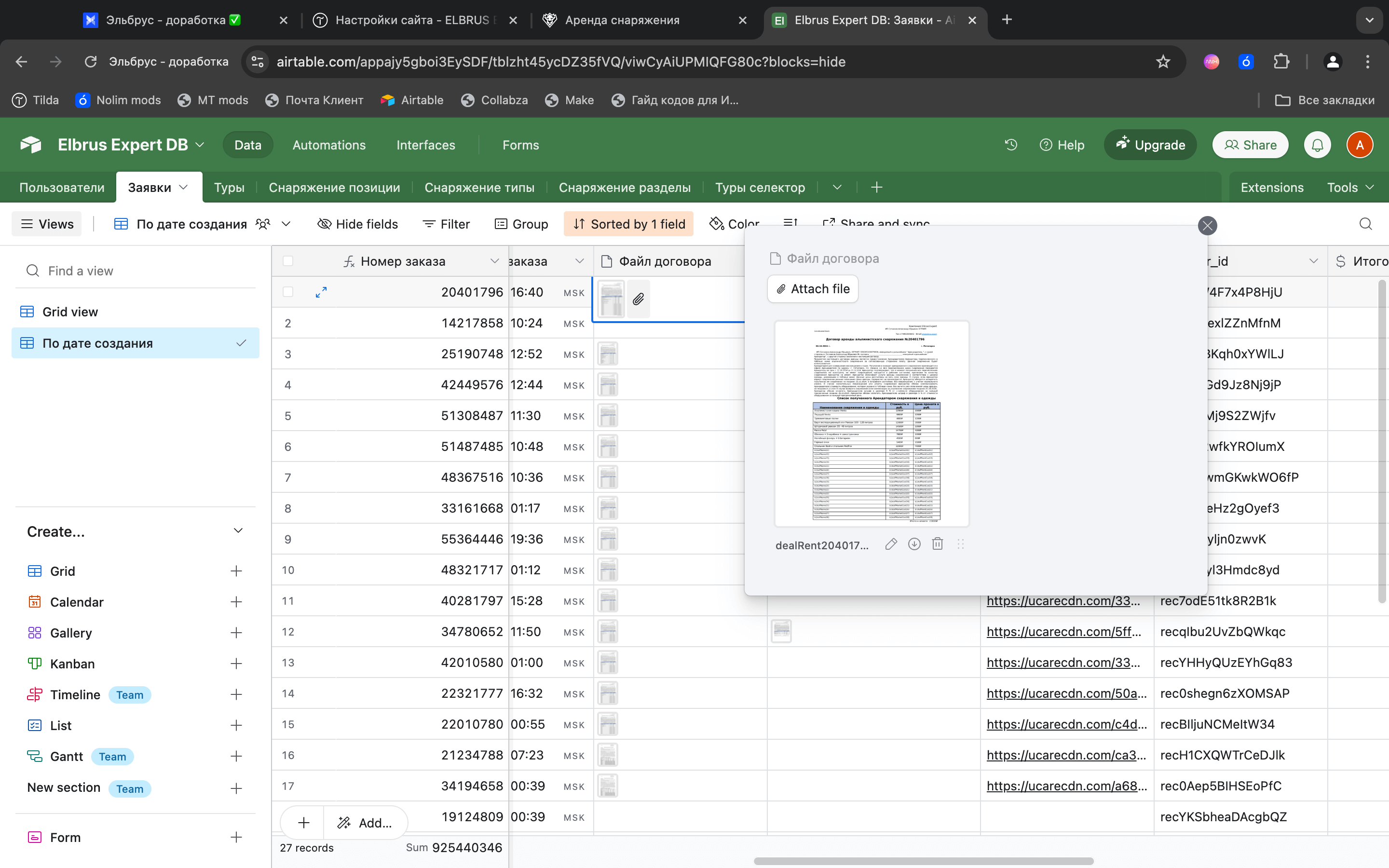
Task: Open the Заявки table dropdown arrow
Action: pyautogui.click(x=184, y=187)
